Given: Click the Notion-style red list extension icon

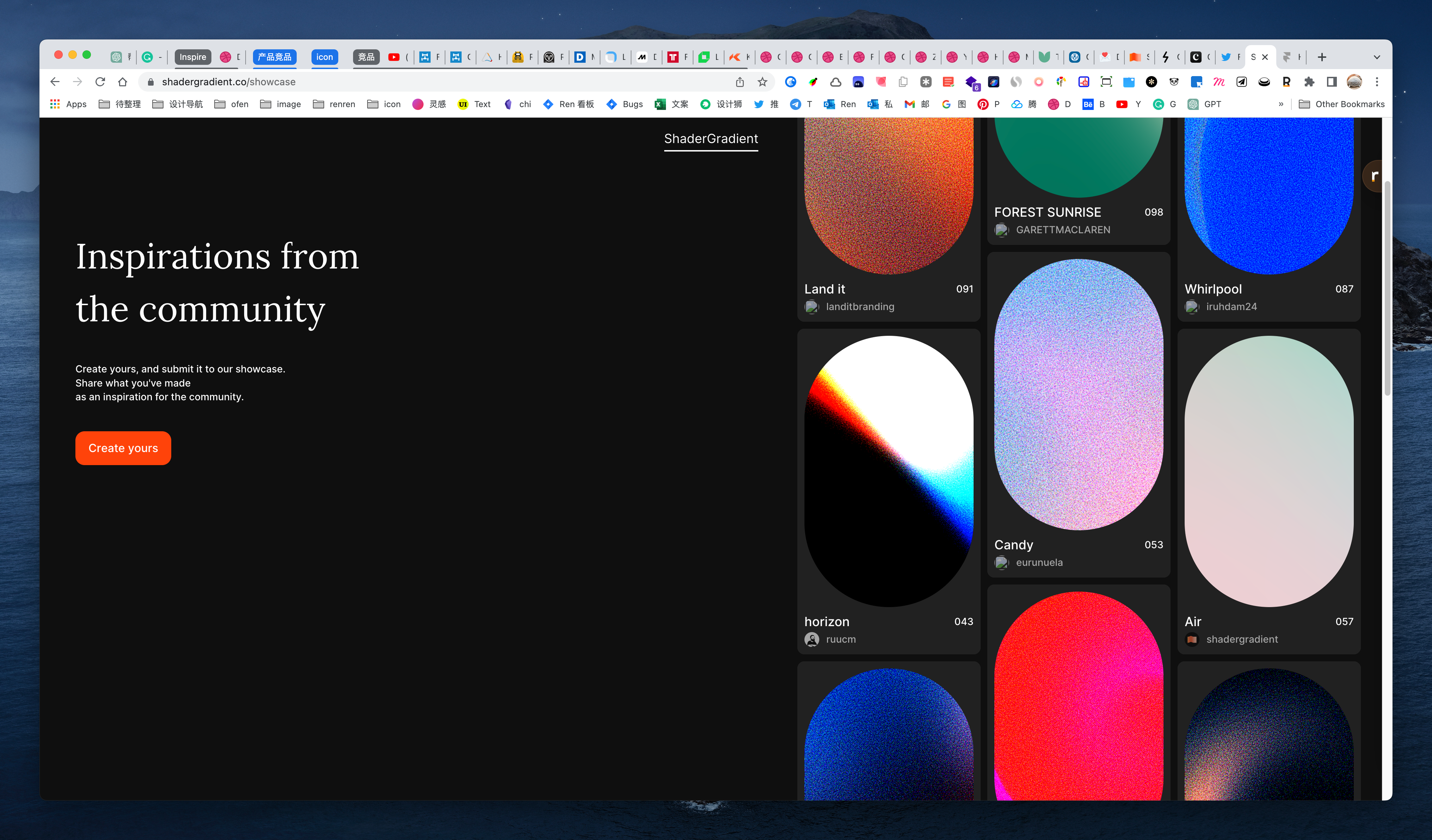Looking at the screenshot, I should click(x=949, y=82).
